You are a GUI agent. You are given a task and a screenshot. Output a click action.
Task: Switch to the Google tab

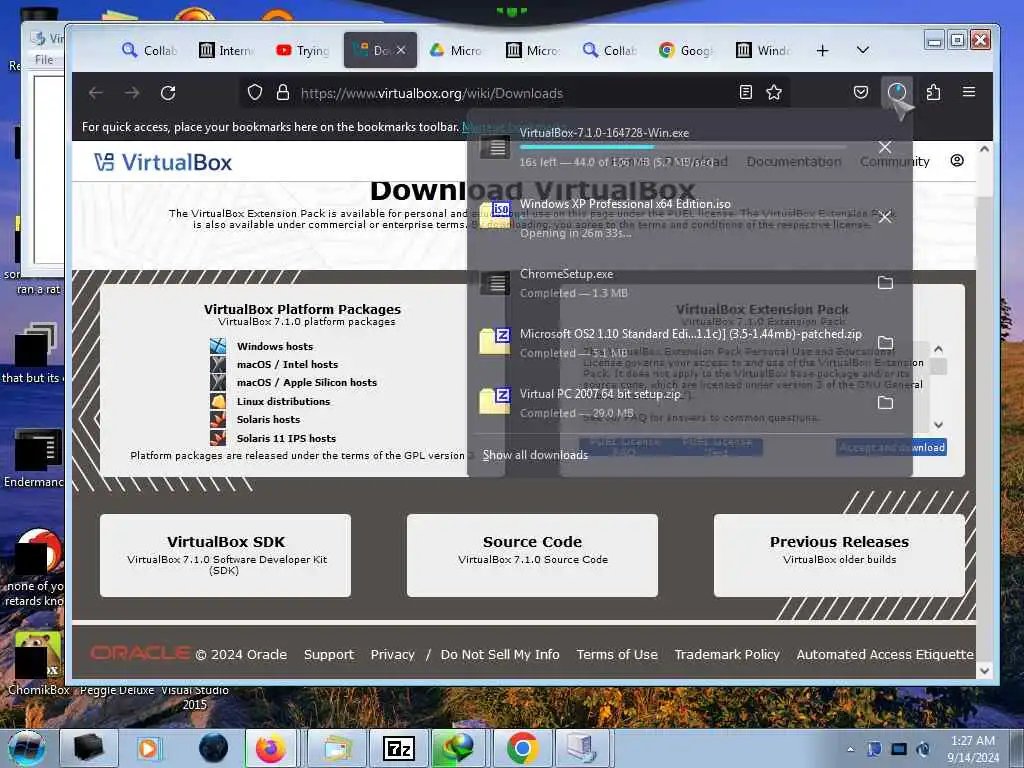[686, 50]
